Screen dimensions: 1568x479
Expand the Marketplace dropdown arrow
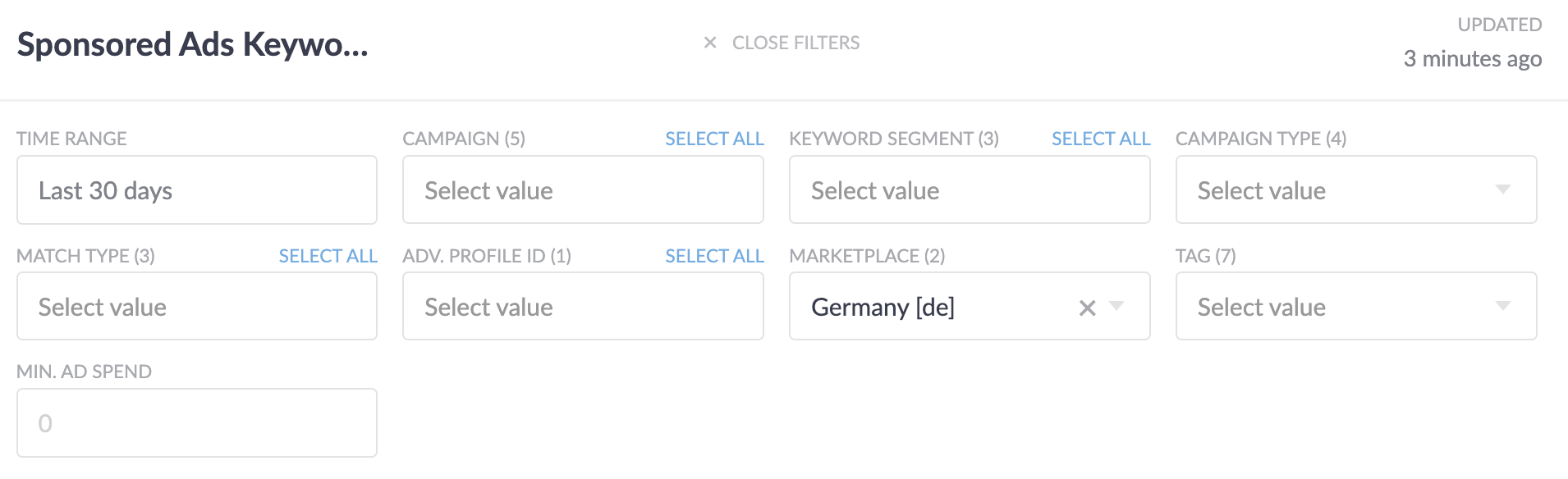coord(1116,306)
